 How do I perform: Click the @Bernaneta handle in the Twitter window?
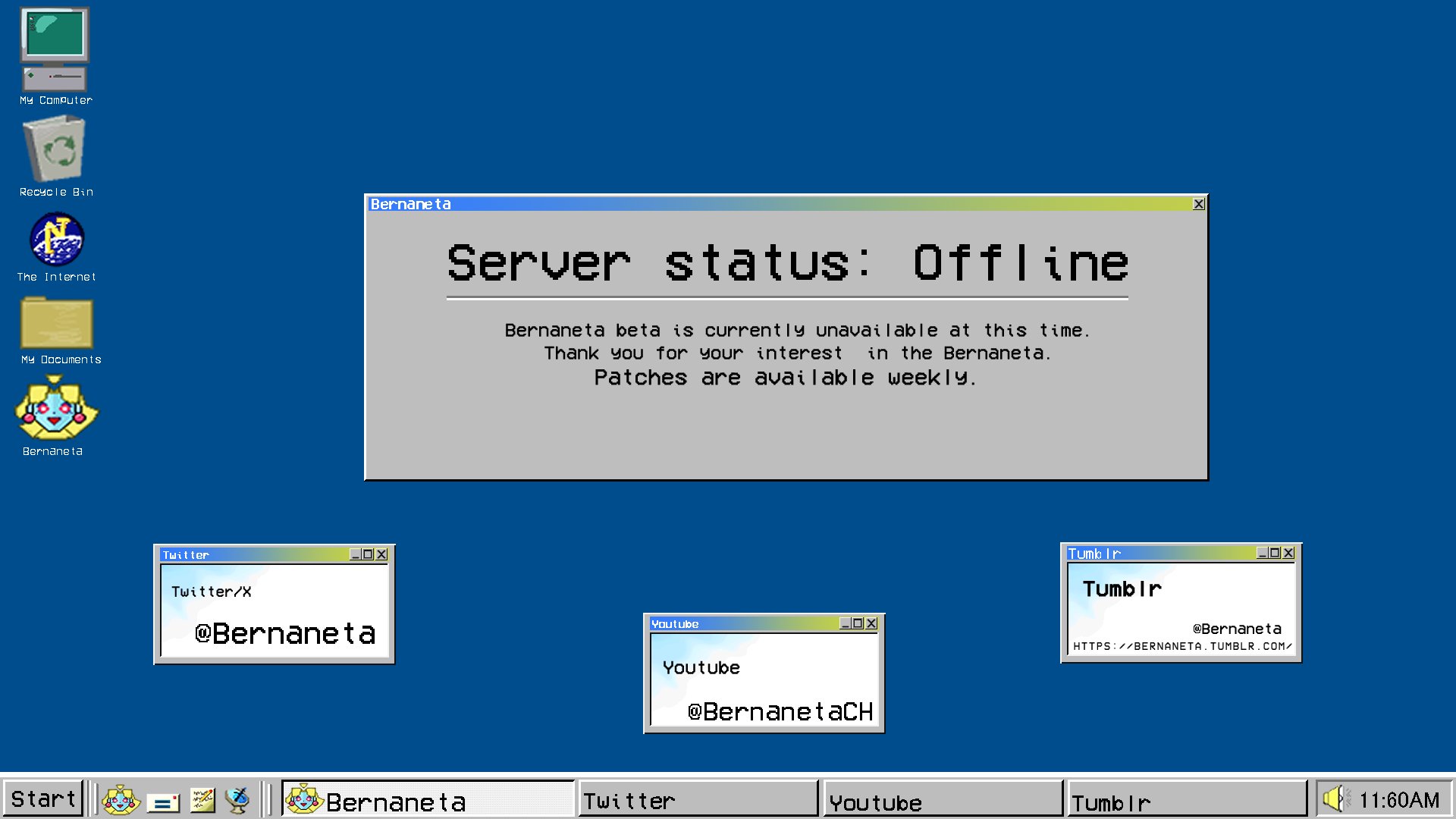285,633
